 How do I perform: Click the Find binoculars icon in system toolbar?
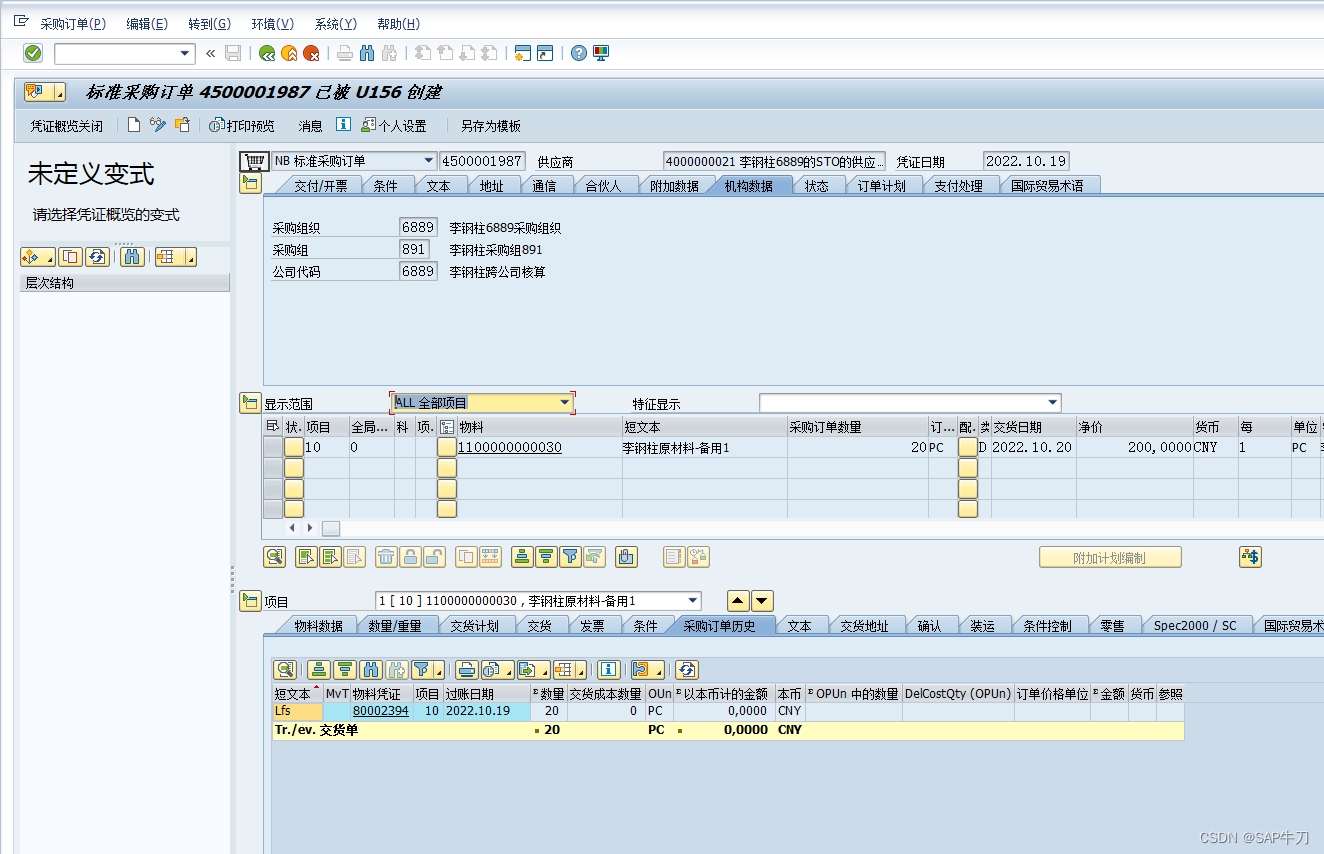click(x=367, y=53)
